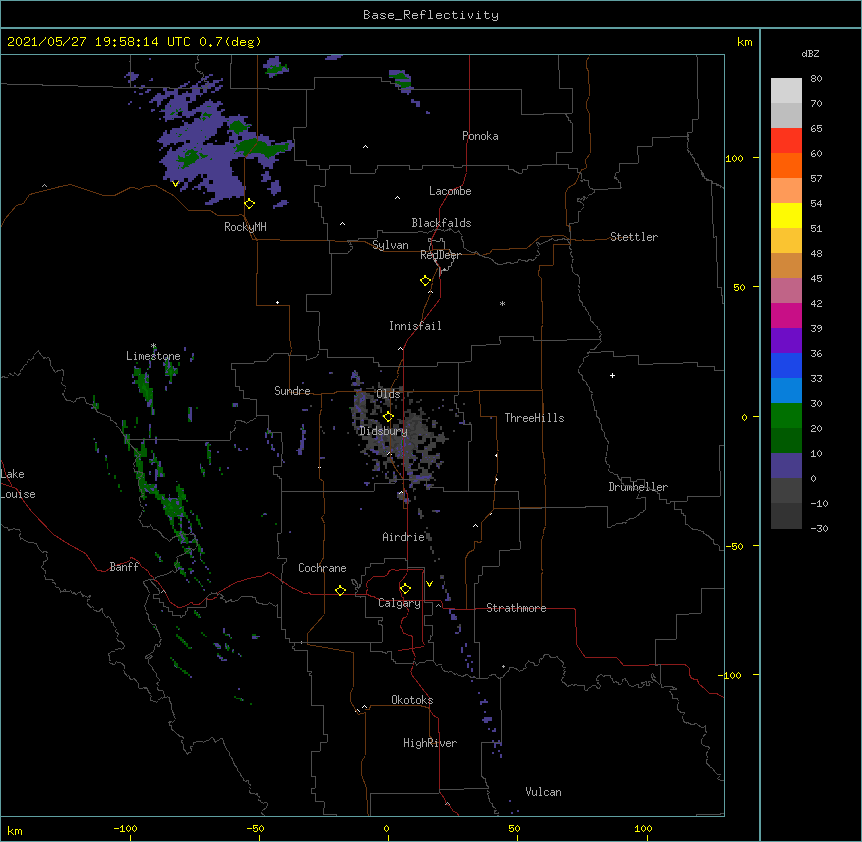Click the Cochrane label
The image size is (862, 842).
click(322, 568)
